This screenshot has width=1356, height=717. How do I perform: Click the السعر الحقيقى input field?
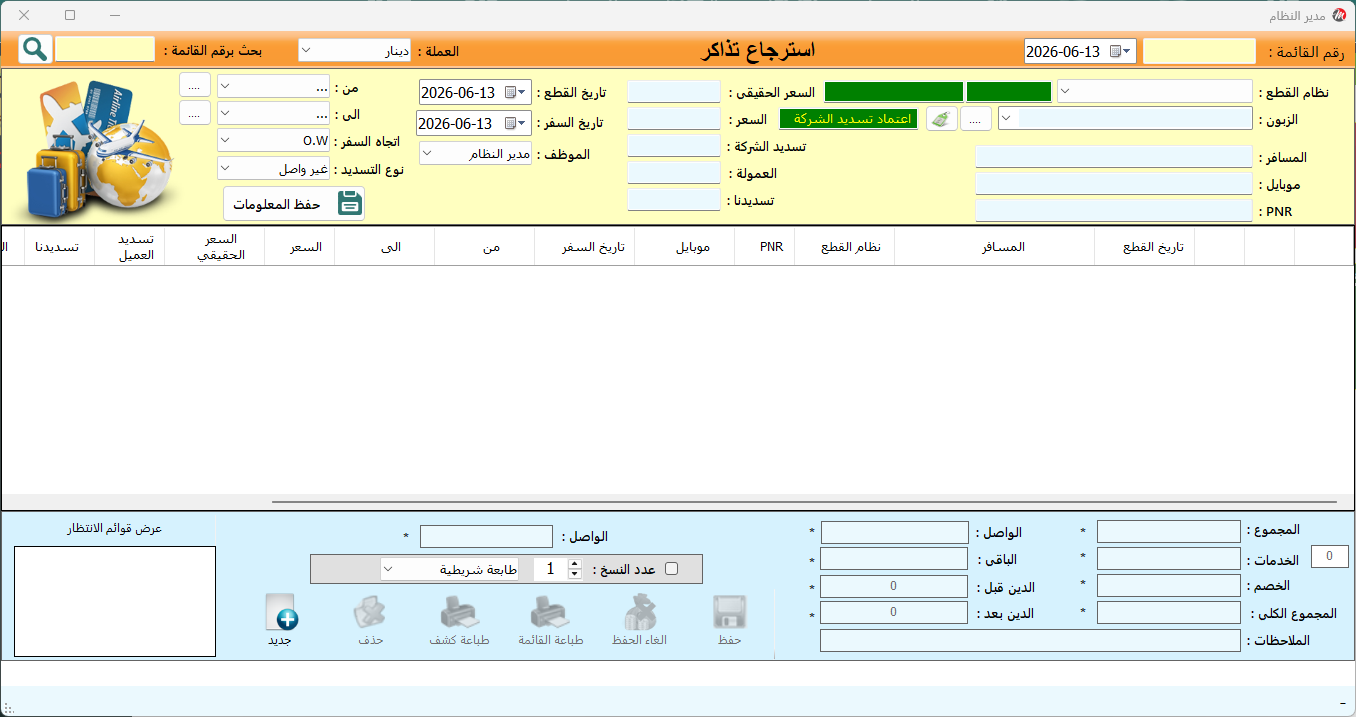tap(674, 92)
